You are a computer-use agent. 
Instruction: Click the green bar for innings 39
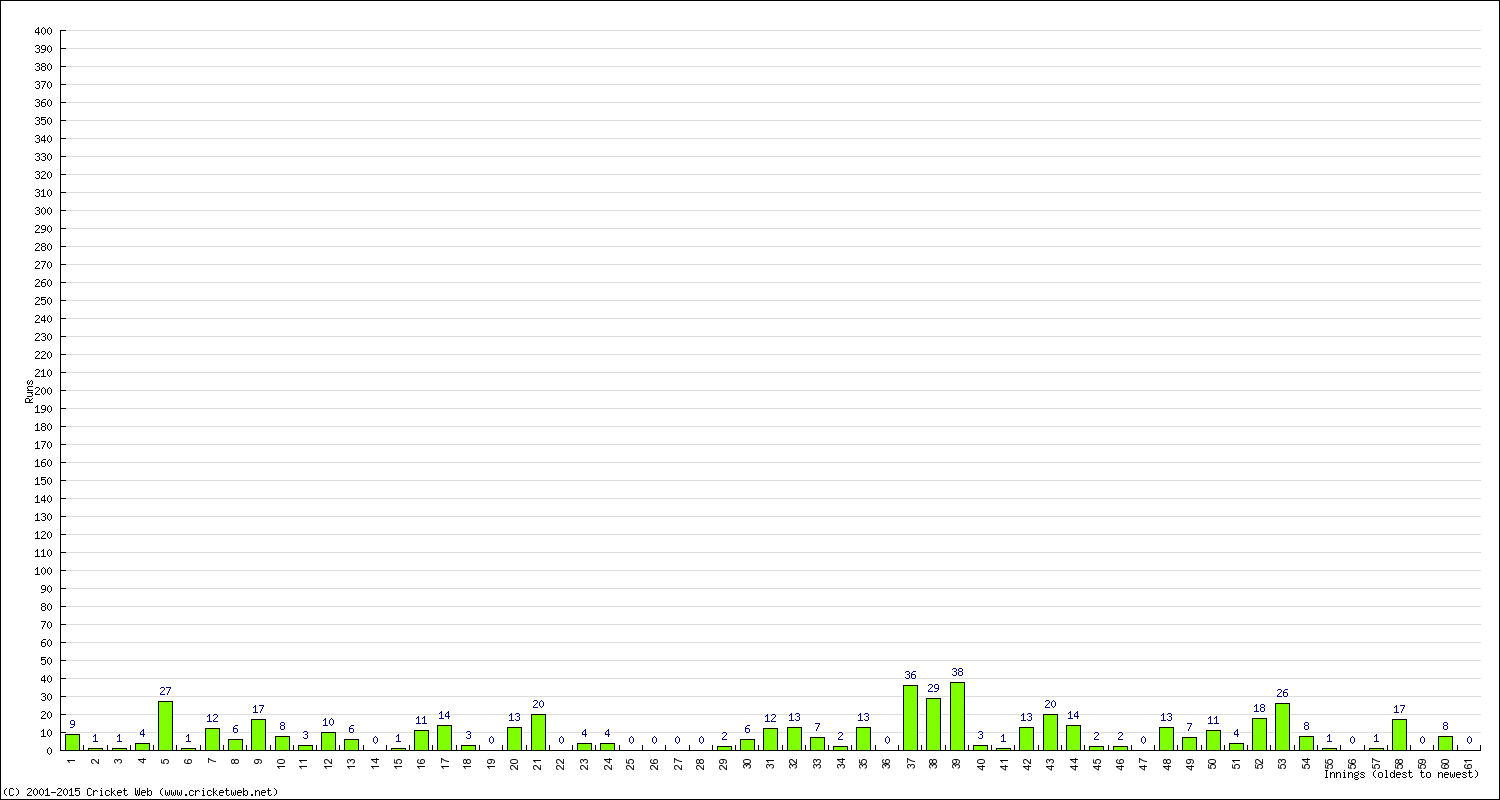(957, 716)
